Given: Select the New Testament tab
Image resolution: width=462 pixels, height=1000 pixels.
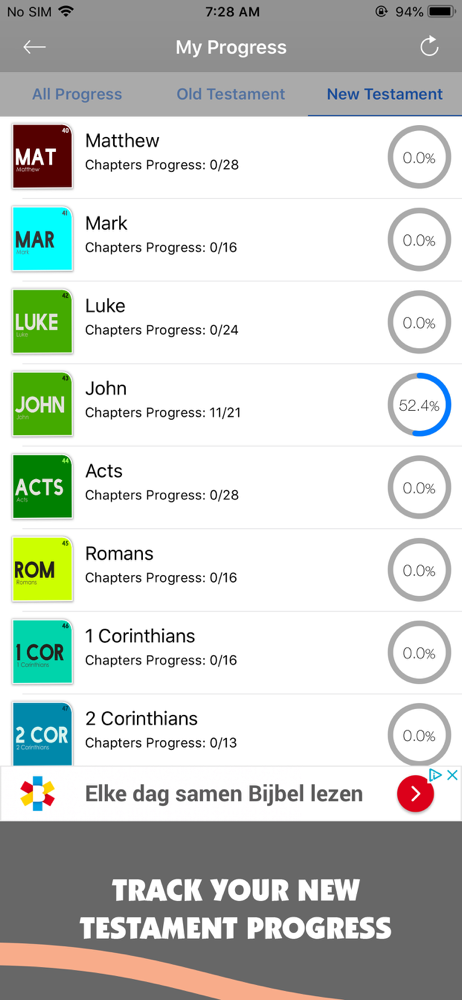Looking at the screenshot, I should pyautogui.click(x=385, y=94).
